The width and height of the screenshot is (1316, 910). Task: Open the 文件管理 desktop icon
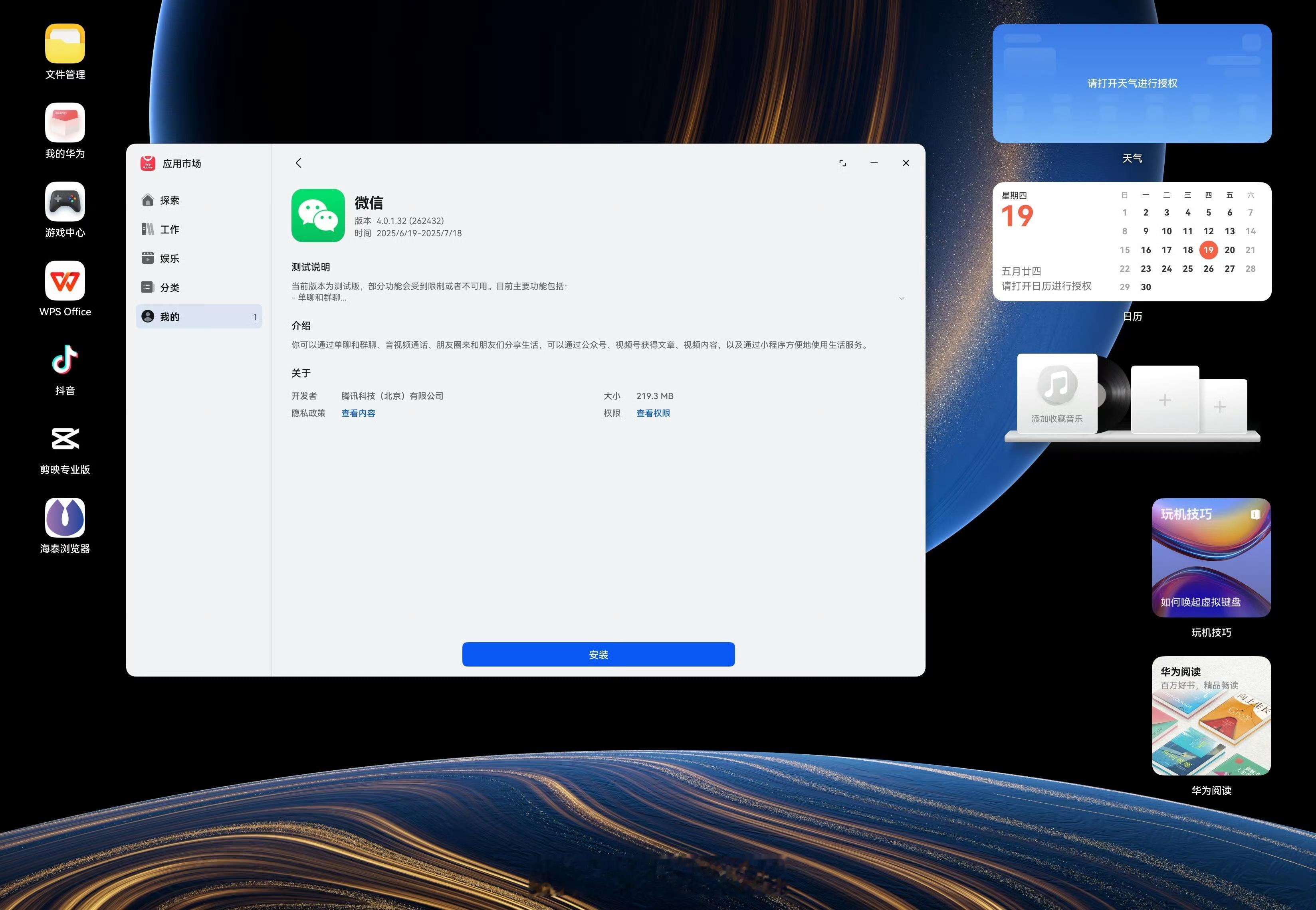65,44
